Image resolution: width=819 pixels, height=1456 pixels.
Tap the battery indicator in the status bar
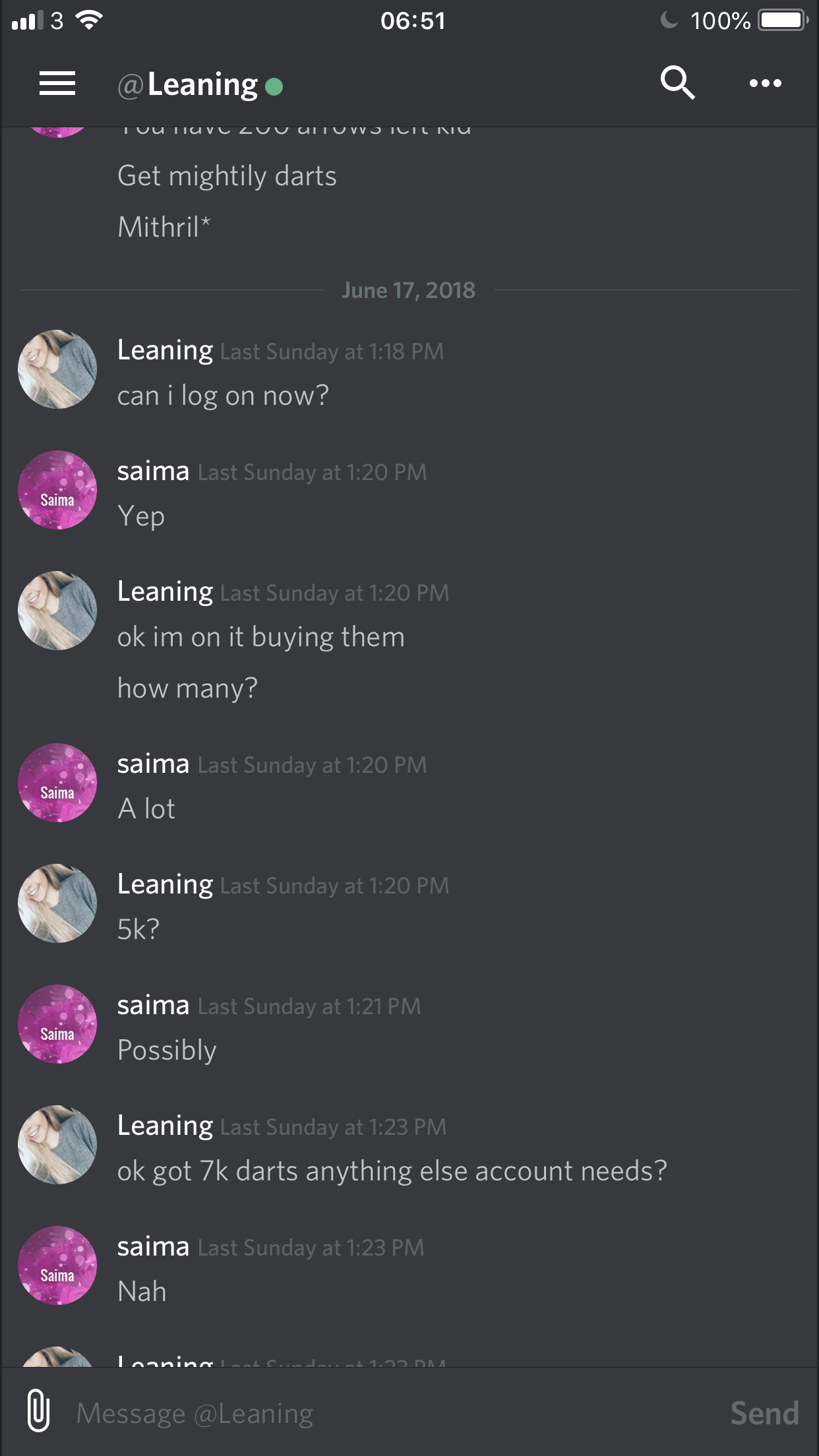(783, 20)
